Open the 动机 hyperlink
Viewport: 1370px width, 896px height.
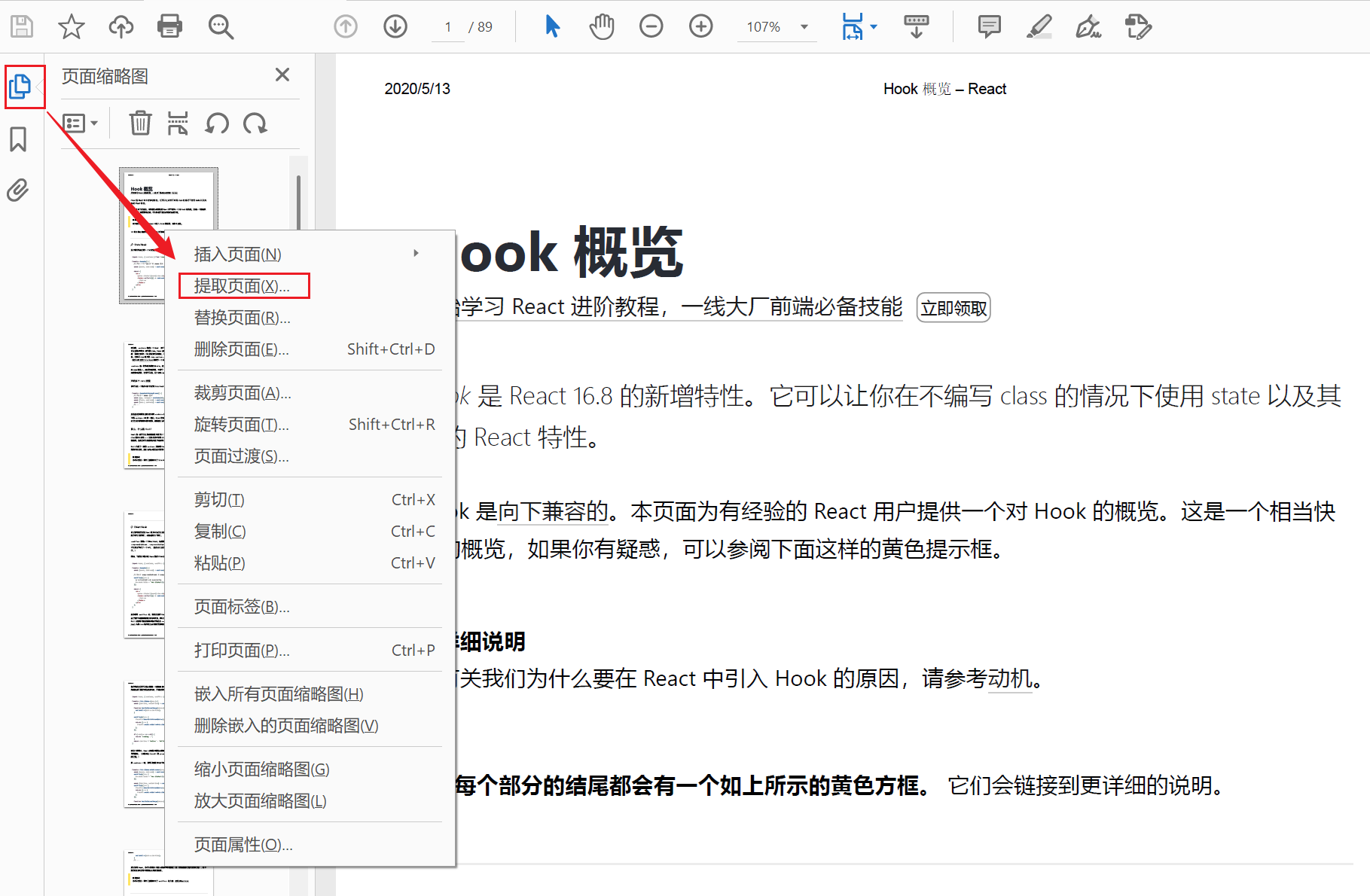tap(1009, 678)
